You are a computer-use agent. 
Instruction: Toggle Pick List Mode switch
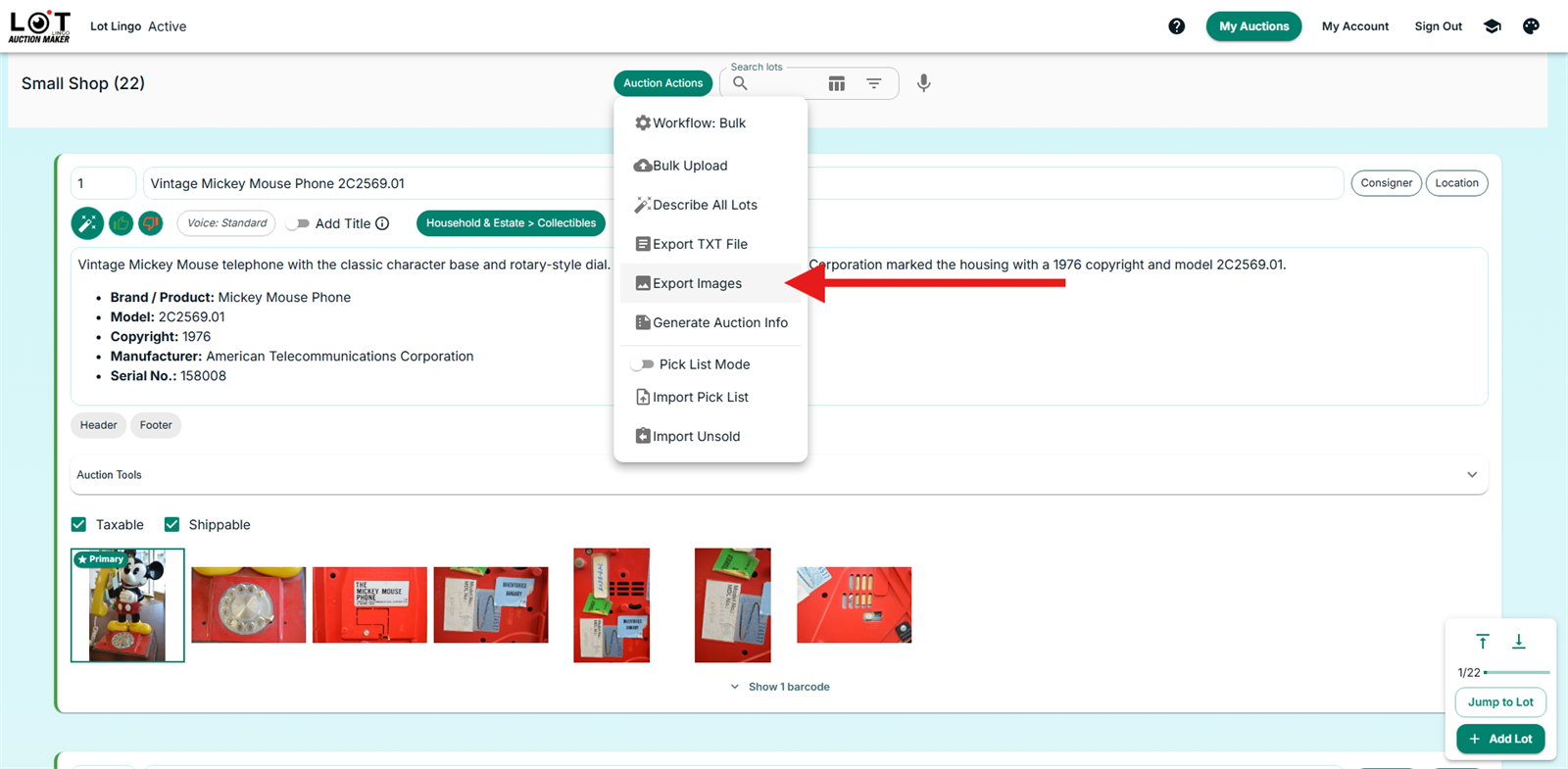coord(642,364)
